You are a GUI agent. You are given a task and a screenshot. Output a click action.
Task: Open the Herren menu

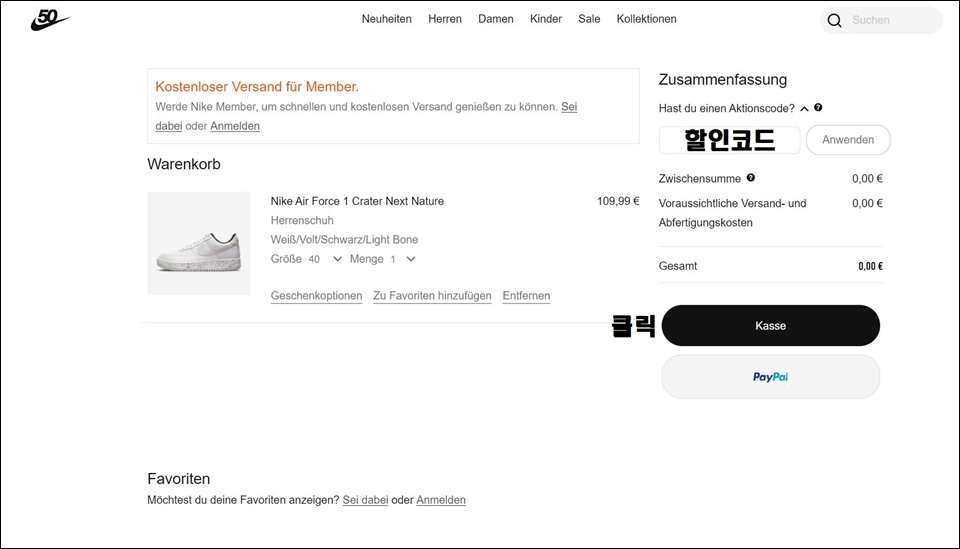(x=444, y=19)
